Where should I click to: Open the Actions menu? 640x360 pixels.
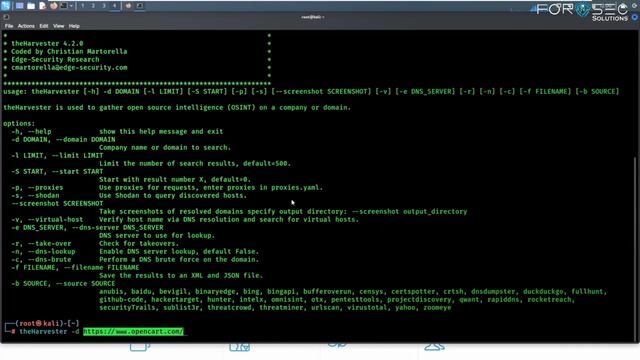(26, 26)
